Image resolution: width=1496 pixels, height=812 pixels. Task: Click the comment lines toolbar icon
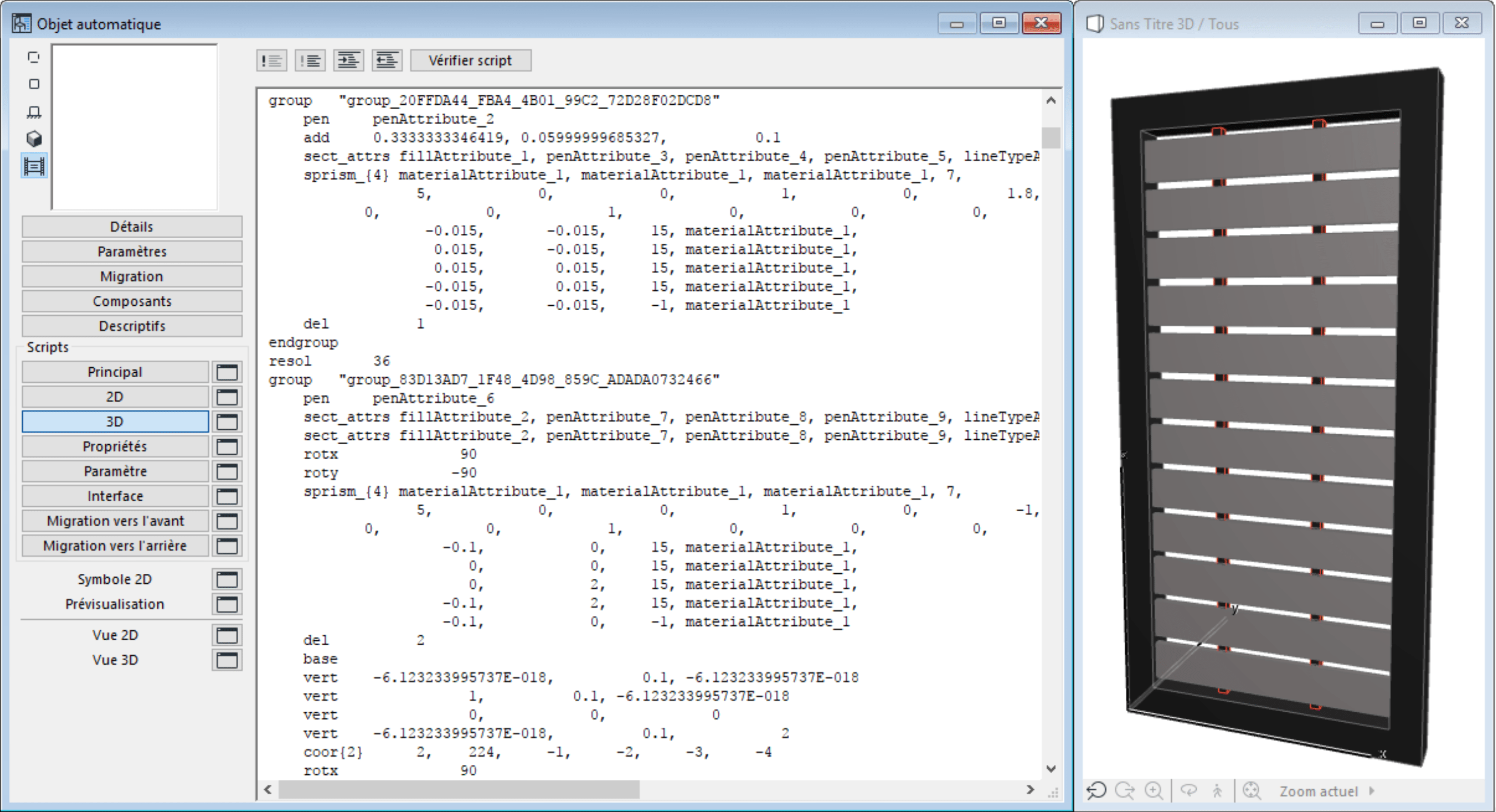pyautogui.click(x=272, y=61)
